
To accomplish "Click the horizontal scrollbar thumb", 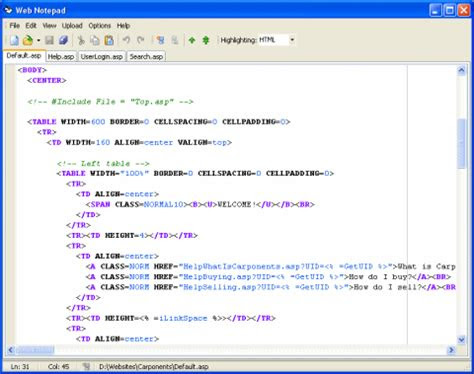I will tap(35, 350).
